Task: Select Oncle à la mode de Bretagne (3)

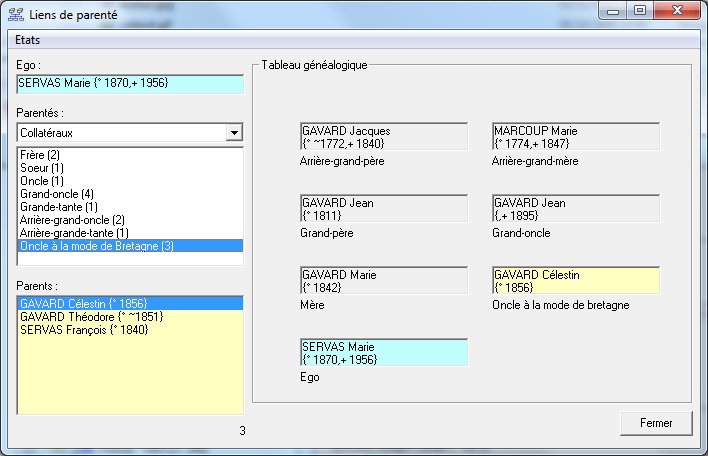Action: [97, 246]
